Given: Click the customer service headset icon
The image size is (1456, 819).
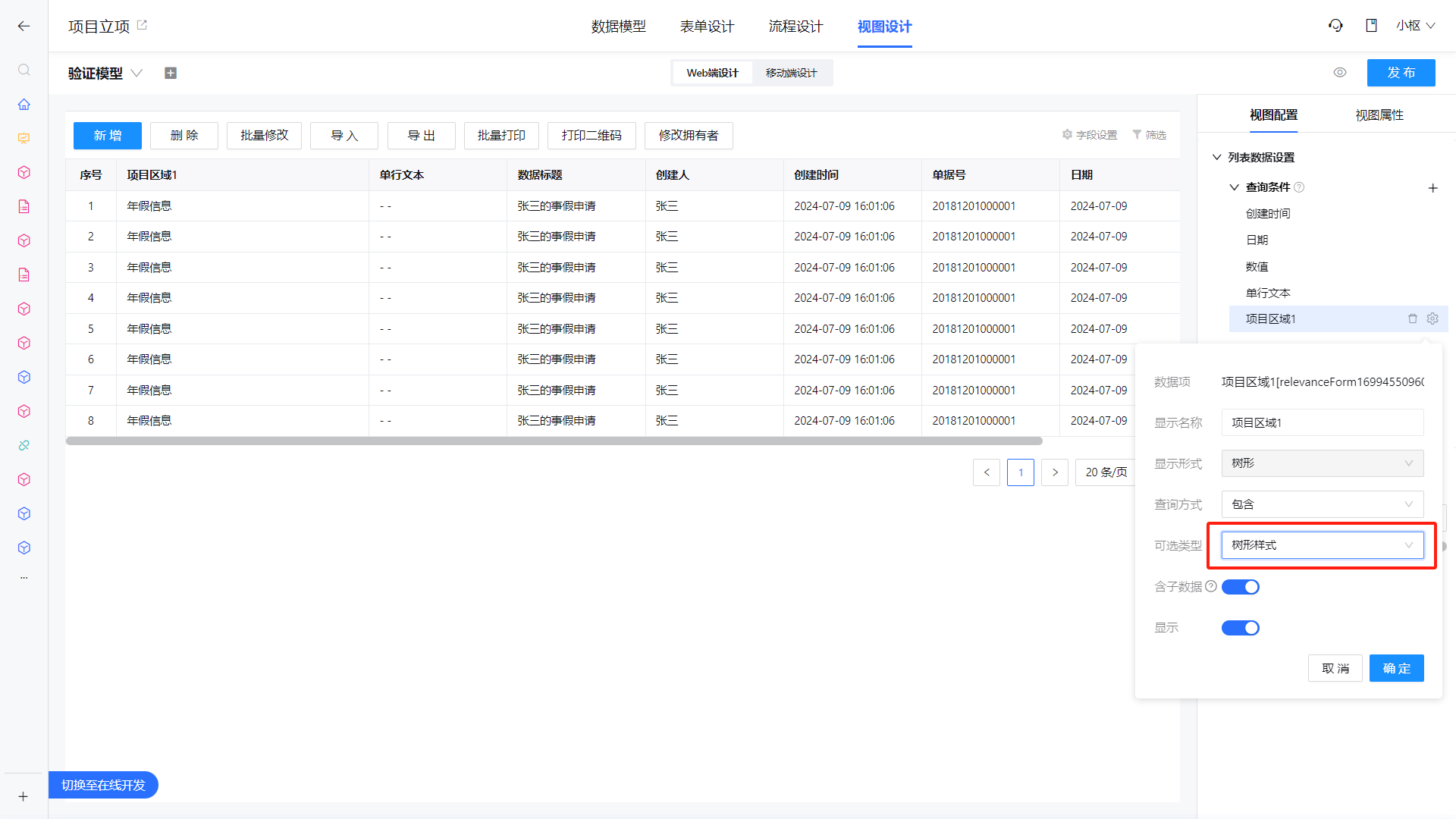Looking at the screenshot, I should (x=1335, y=26).
